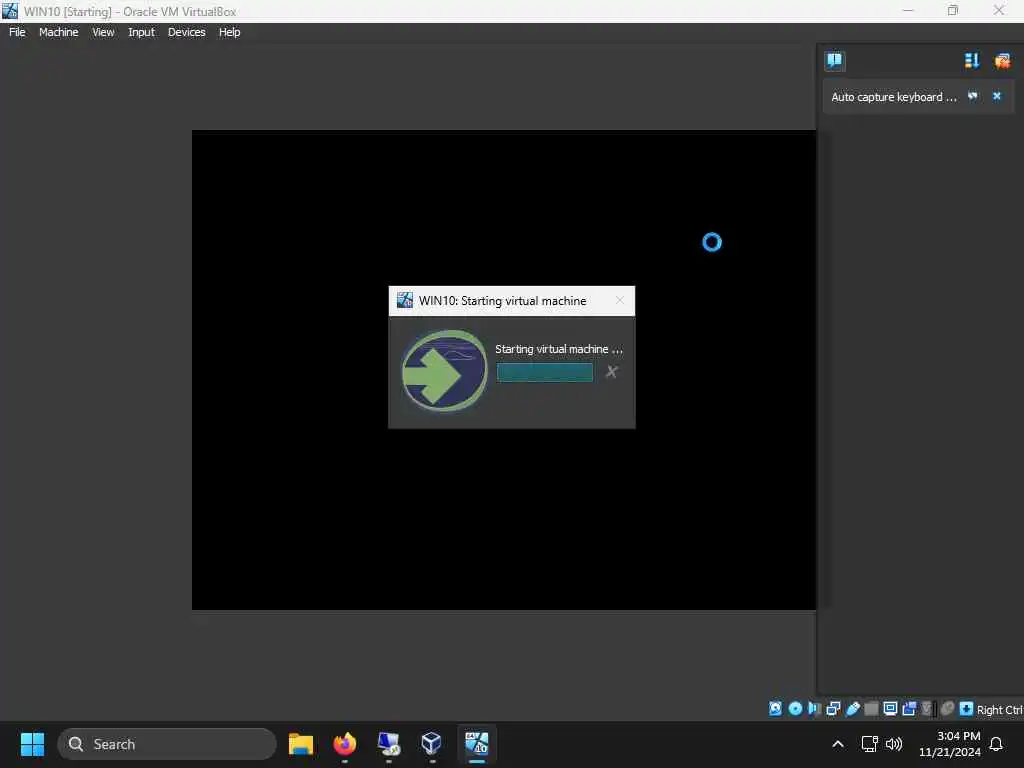This screenshot has width=1024, height=768.
Task: Delete finished notifications in notification center
Action: point(1002,61)
